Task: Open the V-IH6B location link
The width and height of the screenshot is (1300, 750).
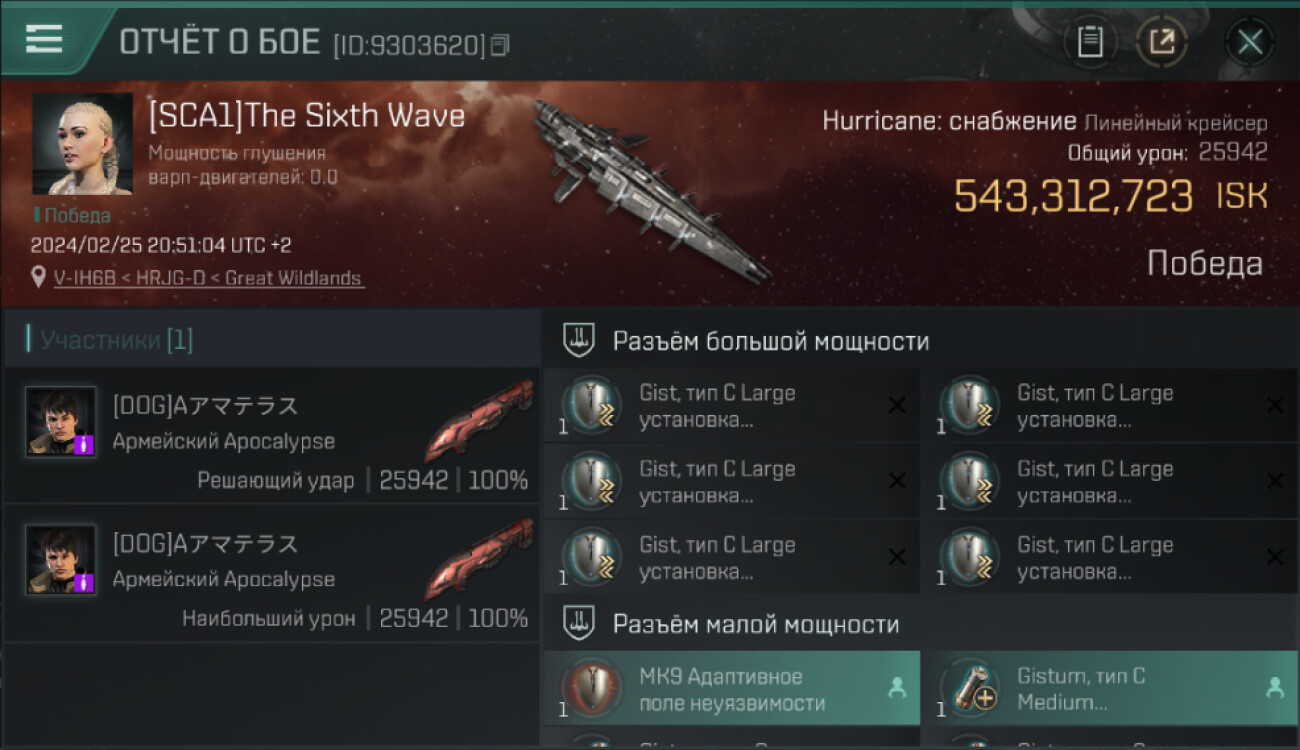Action: click(209, 278)
